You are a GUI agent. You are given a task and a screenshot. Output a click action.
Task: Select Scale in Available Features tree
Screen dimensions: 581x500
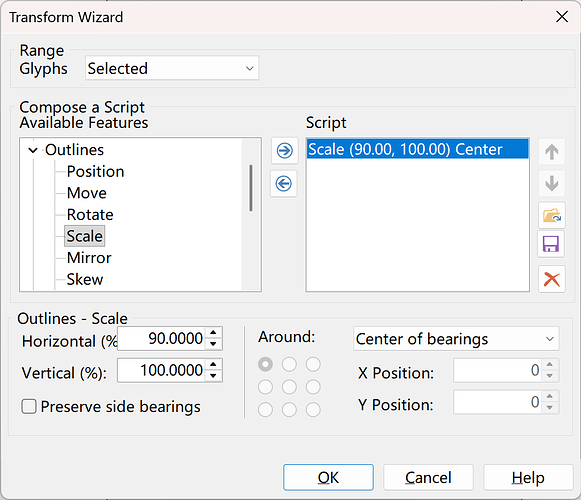click(84, 236)
